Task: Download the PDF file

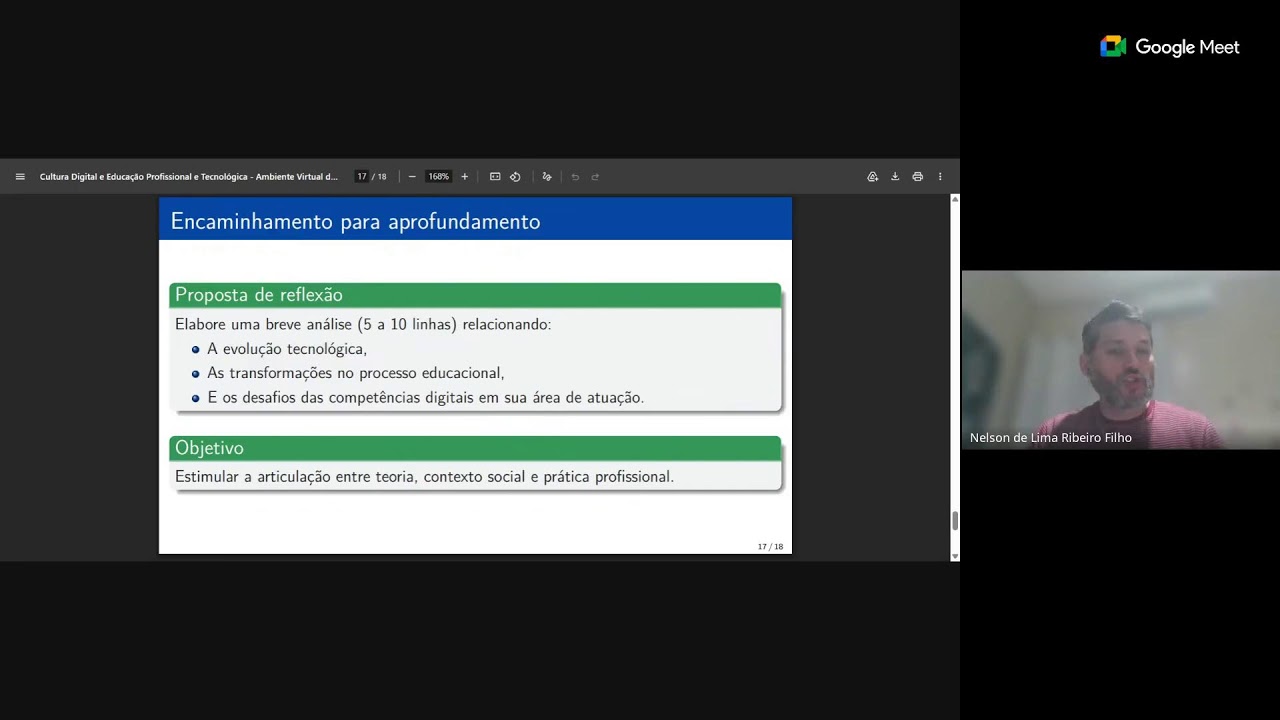Action: point(895,177)
